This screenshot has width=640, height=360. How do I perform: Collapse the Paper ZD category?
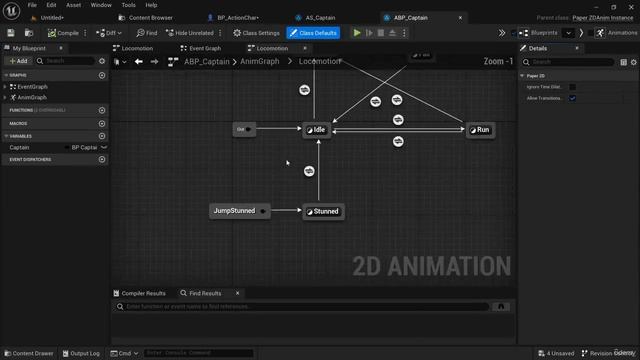tap(522, 76)
